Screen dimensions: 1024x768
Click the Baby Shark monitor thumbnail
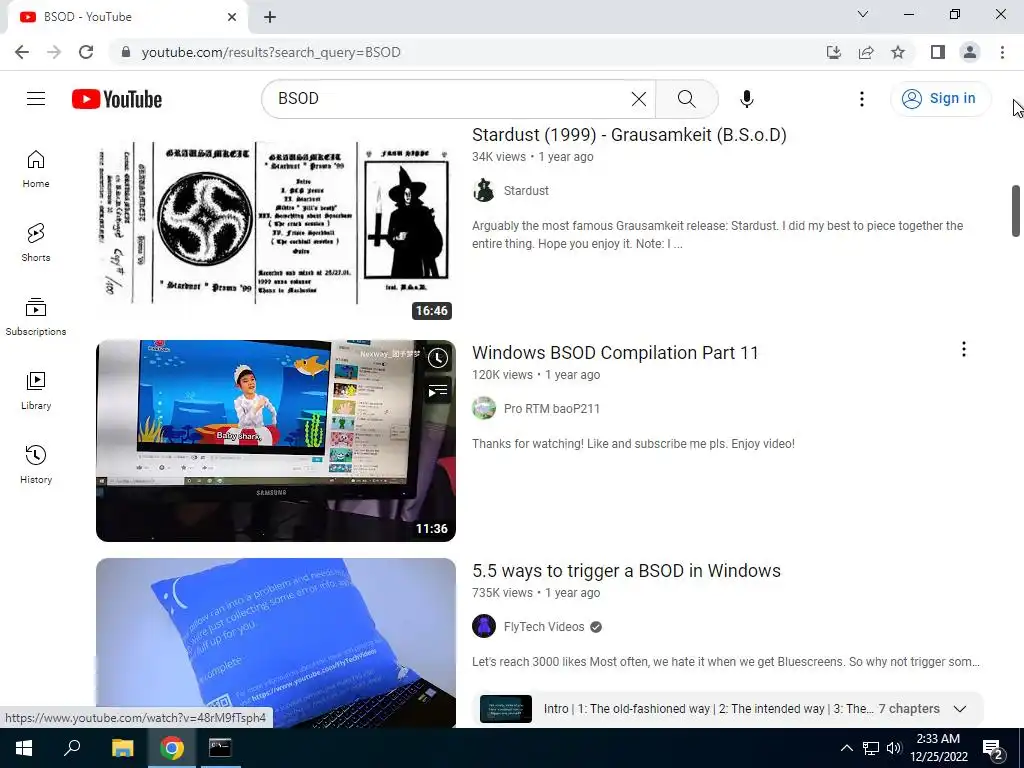tap(276, 441)
